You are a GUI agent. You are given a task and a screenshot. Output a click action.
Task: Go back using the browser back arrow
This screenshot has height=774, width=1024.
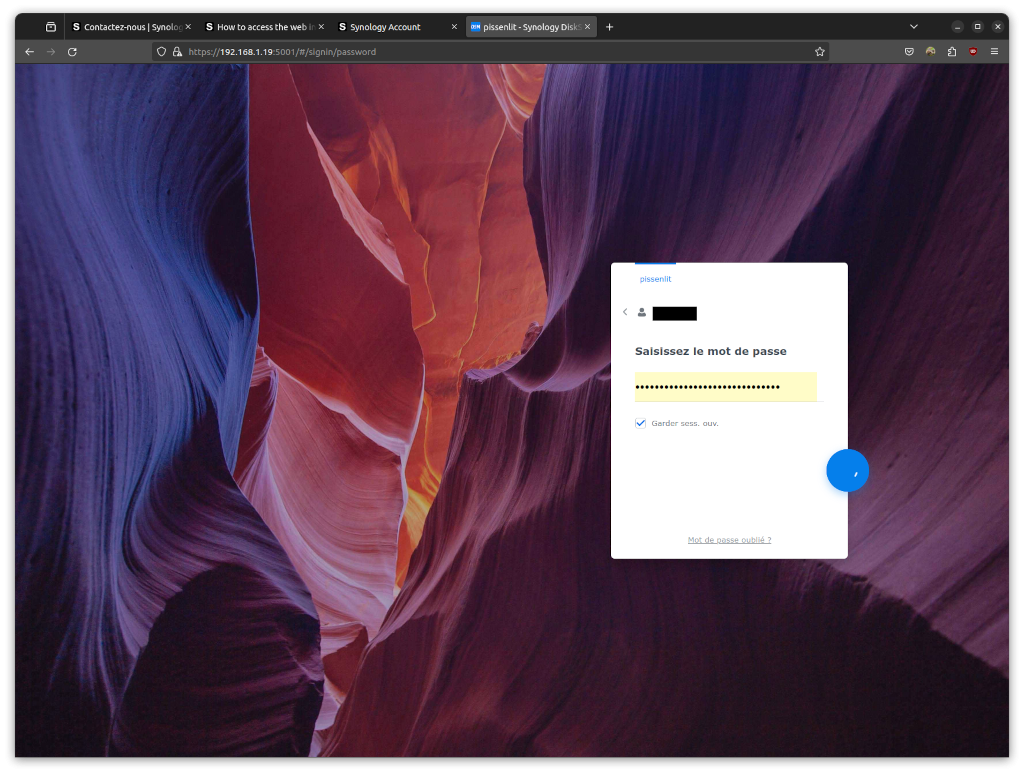(30, 51)
